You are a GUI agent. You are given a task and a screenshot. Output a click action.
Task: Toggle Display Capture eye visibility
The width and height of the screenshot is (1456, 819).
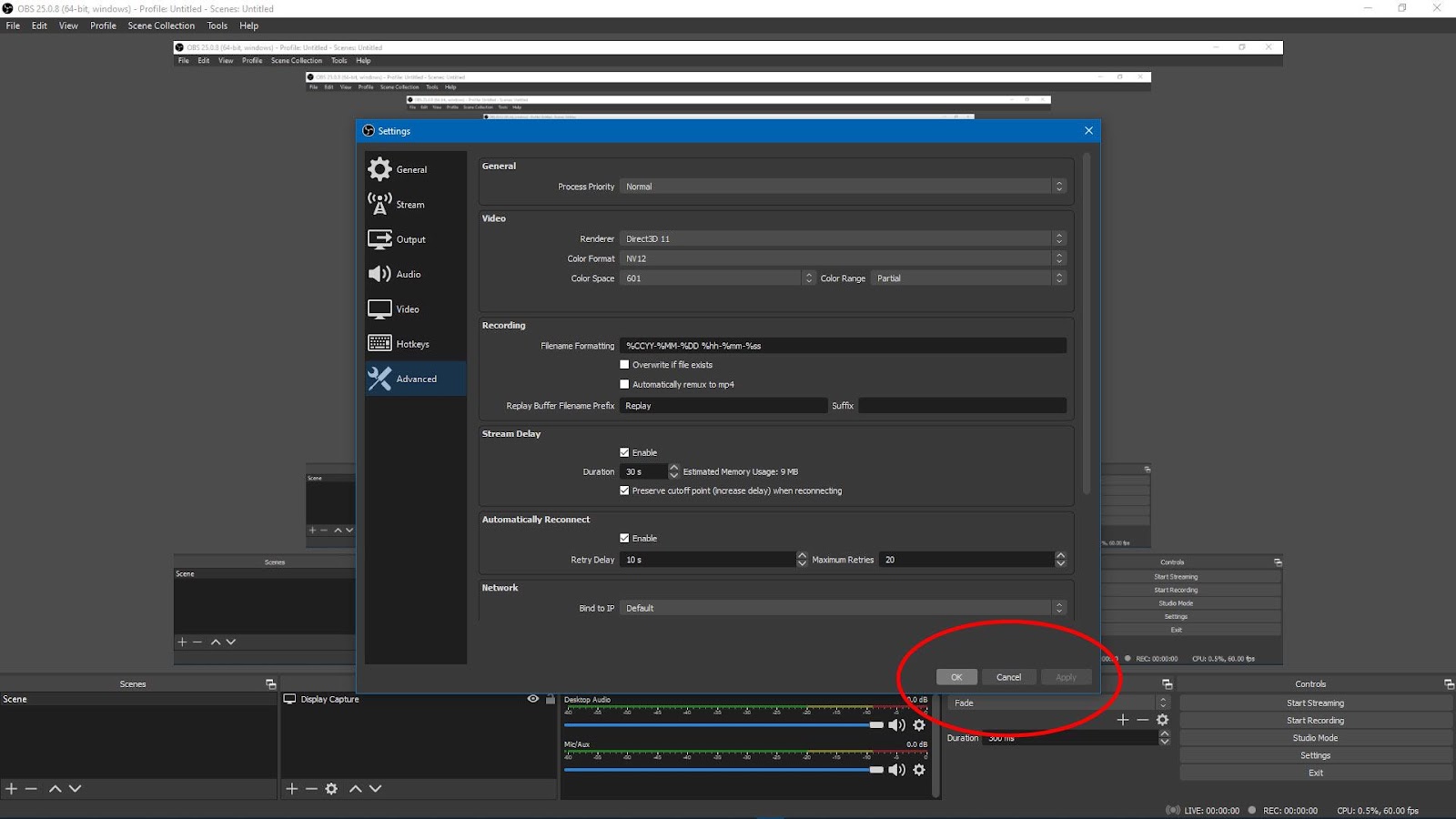coord(533,699)
